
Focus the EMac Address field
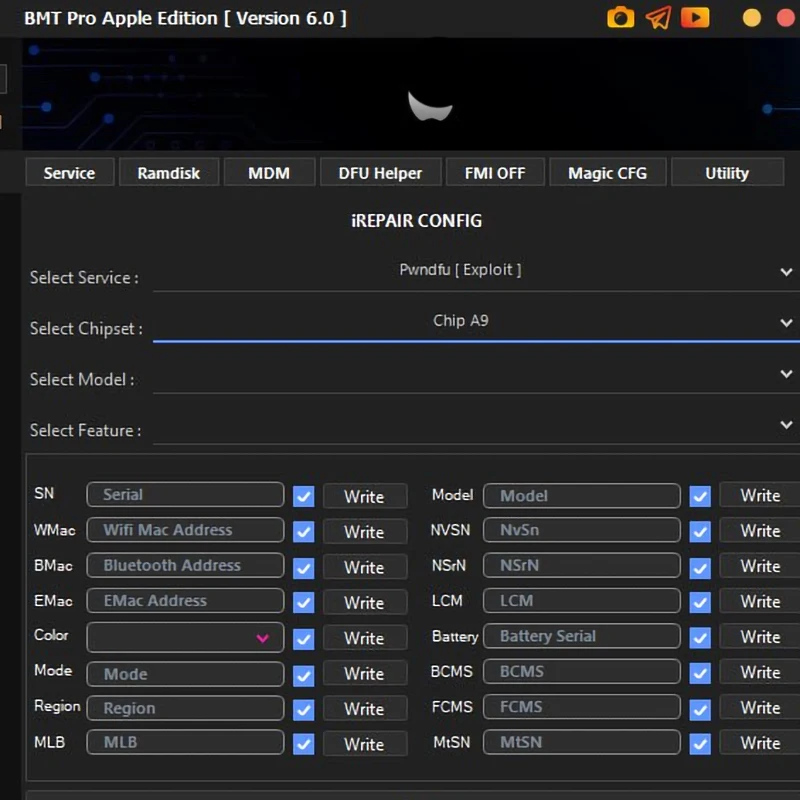pos(185,601)
